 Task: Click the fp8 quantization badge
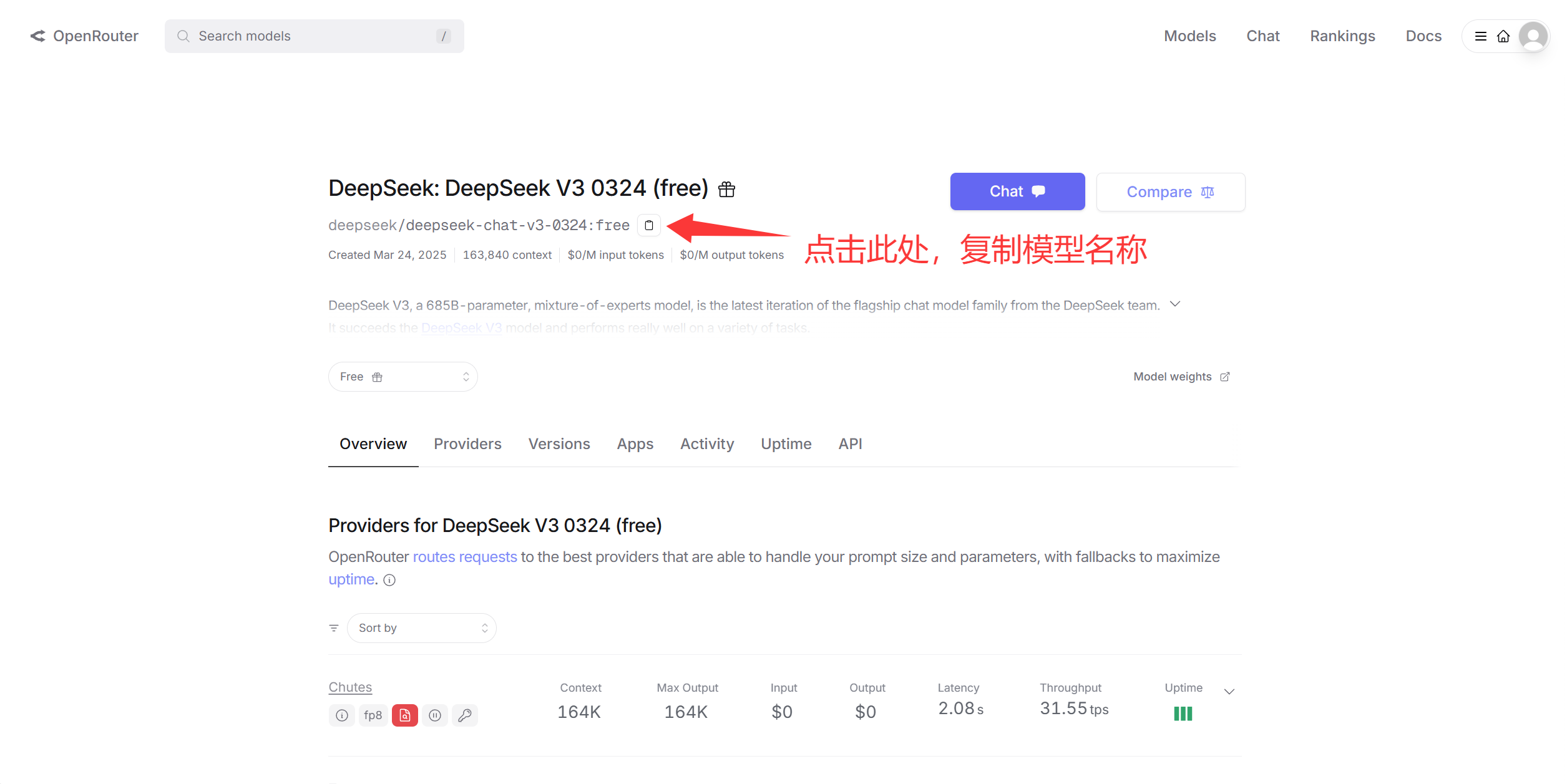(373, 715)
